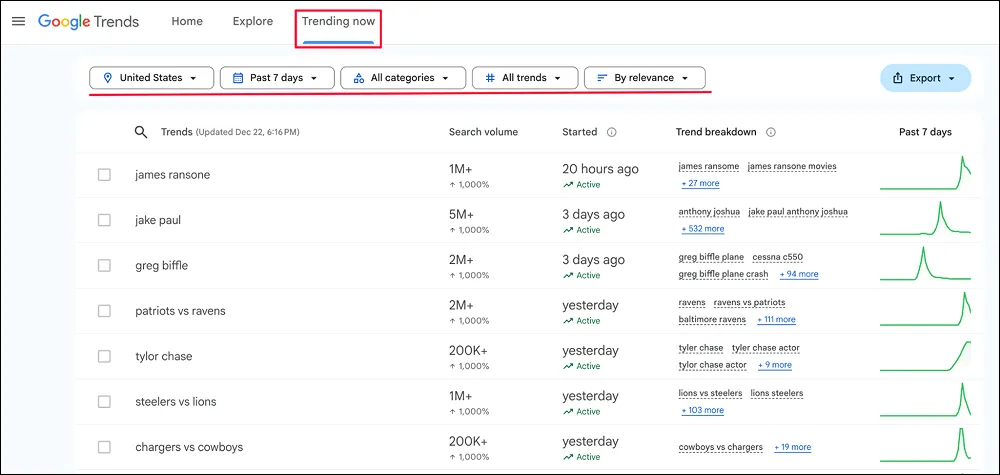Viewport: 1000px width, 475px height.
Task: Open the All trends dropdown
Action: pyautogui.click(x=525, y=78)
